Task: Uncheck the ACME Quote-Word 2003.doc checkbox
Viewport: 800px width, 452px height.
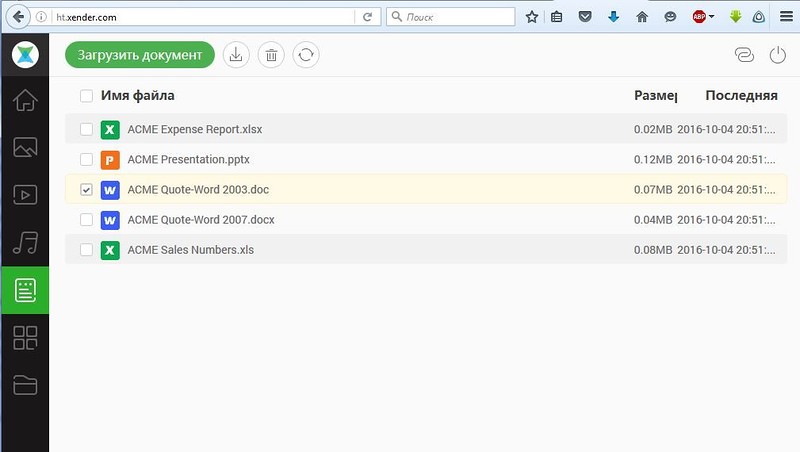Action: [x=86, y=189]
